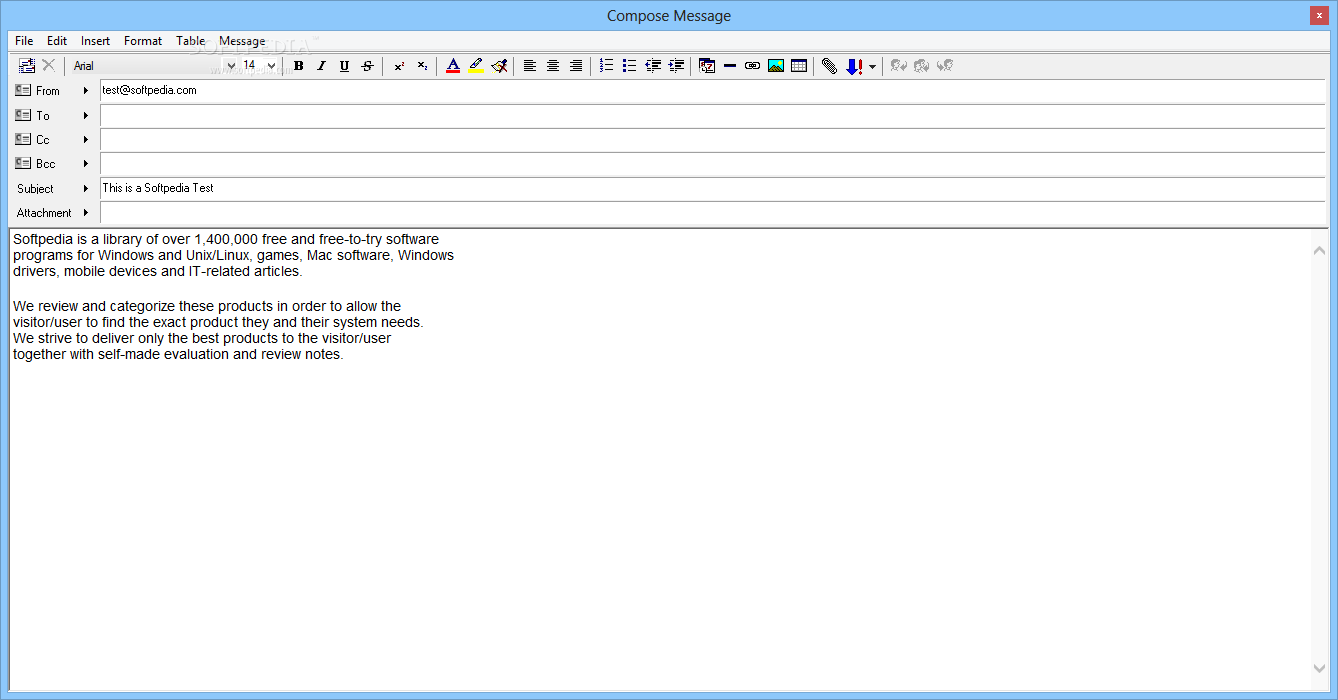This screenshot has width=1338, height=700.
Task: Align text to the left
Action: [530, 66]
